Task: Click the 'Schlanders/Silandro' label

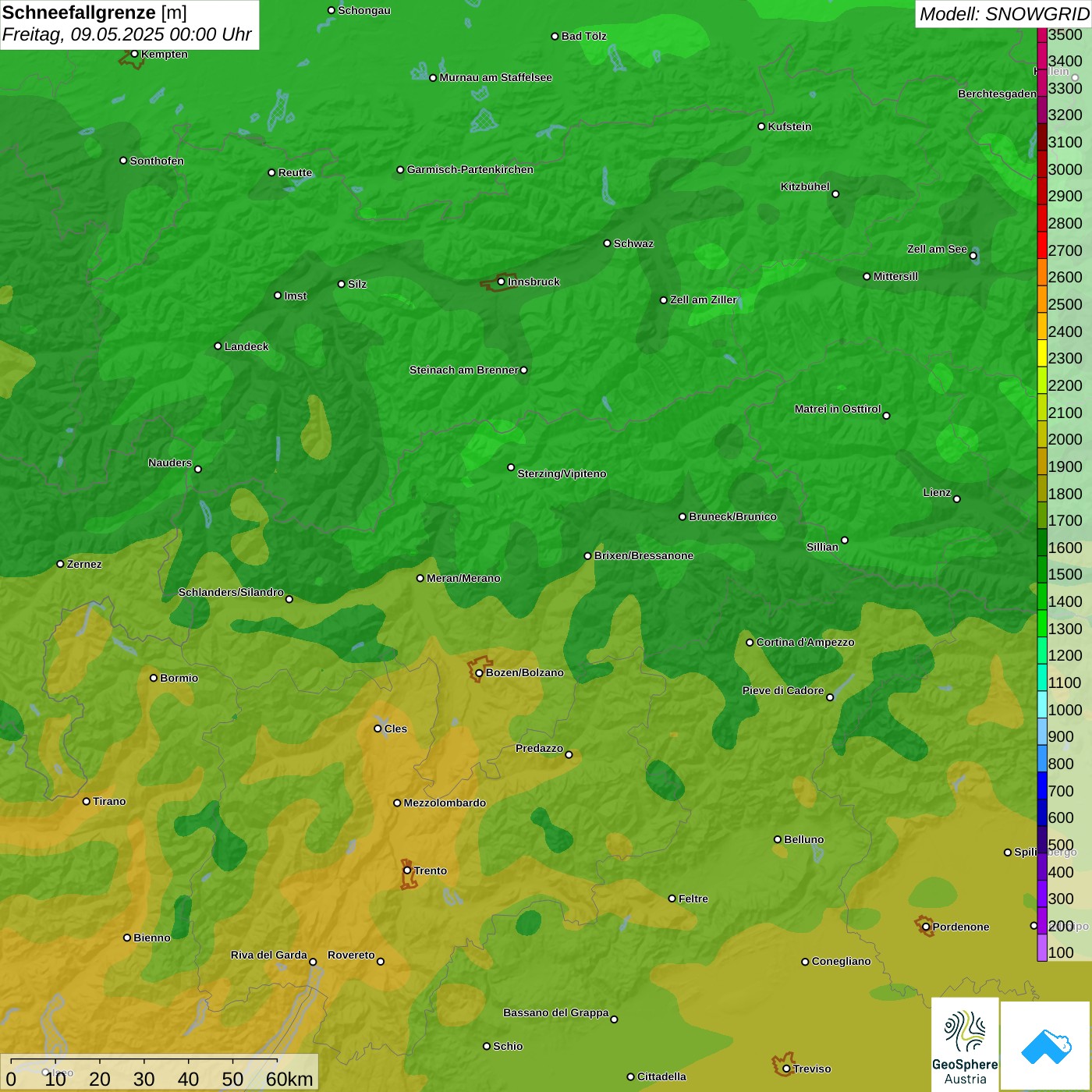Action: click(231, 592)
